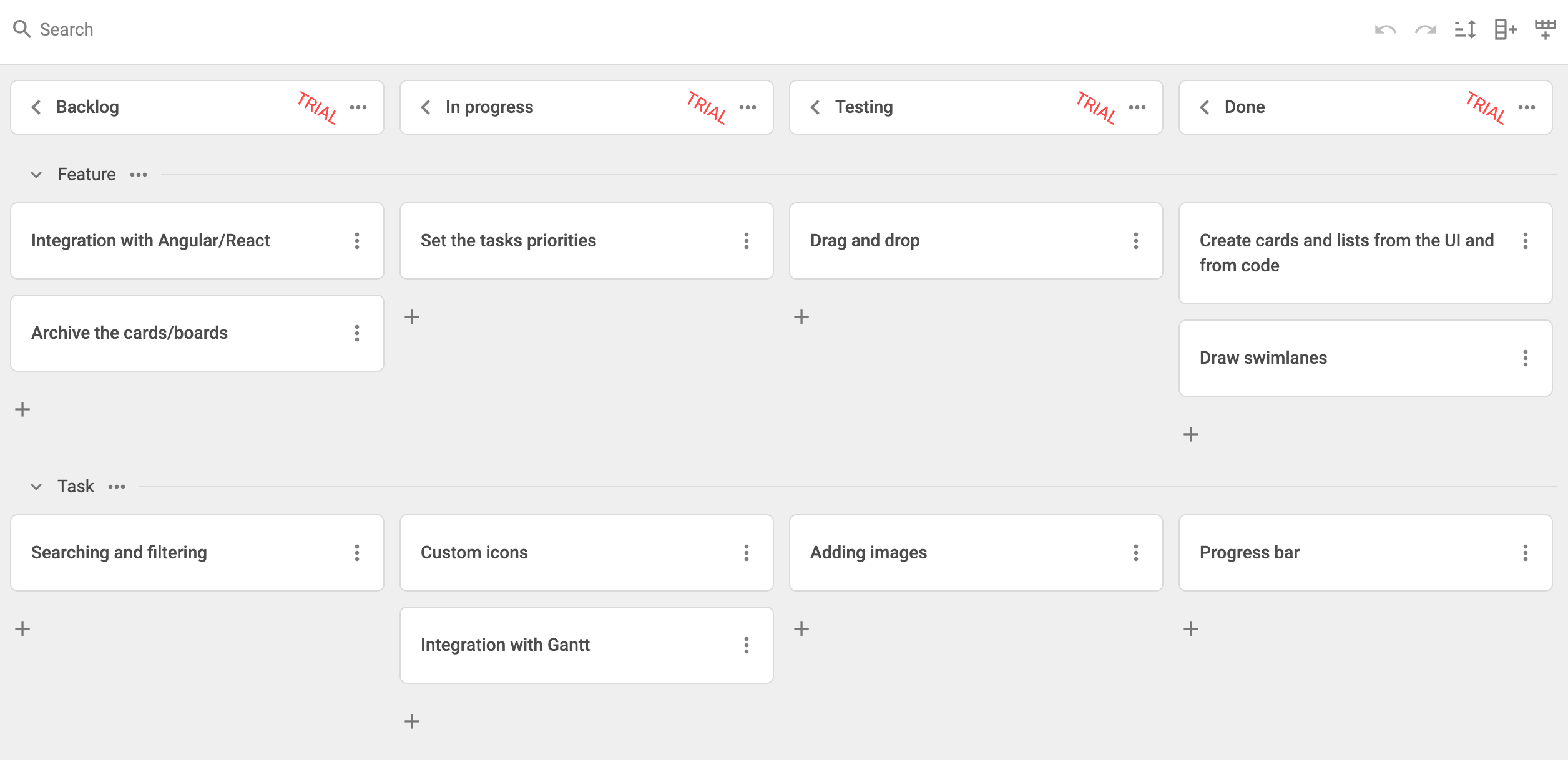Collapse the Task swimlane
This screenshot has width=1568, height=760.
click(36, 487)
